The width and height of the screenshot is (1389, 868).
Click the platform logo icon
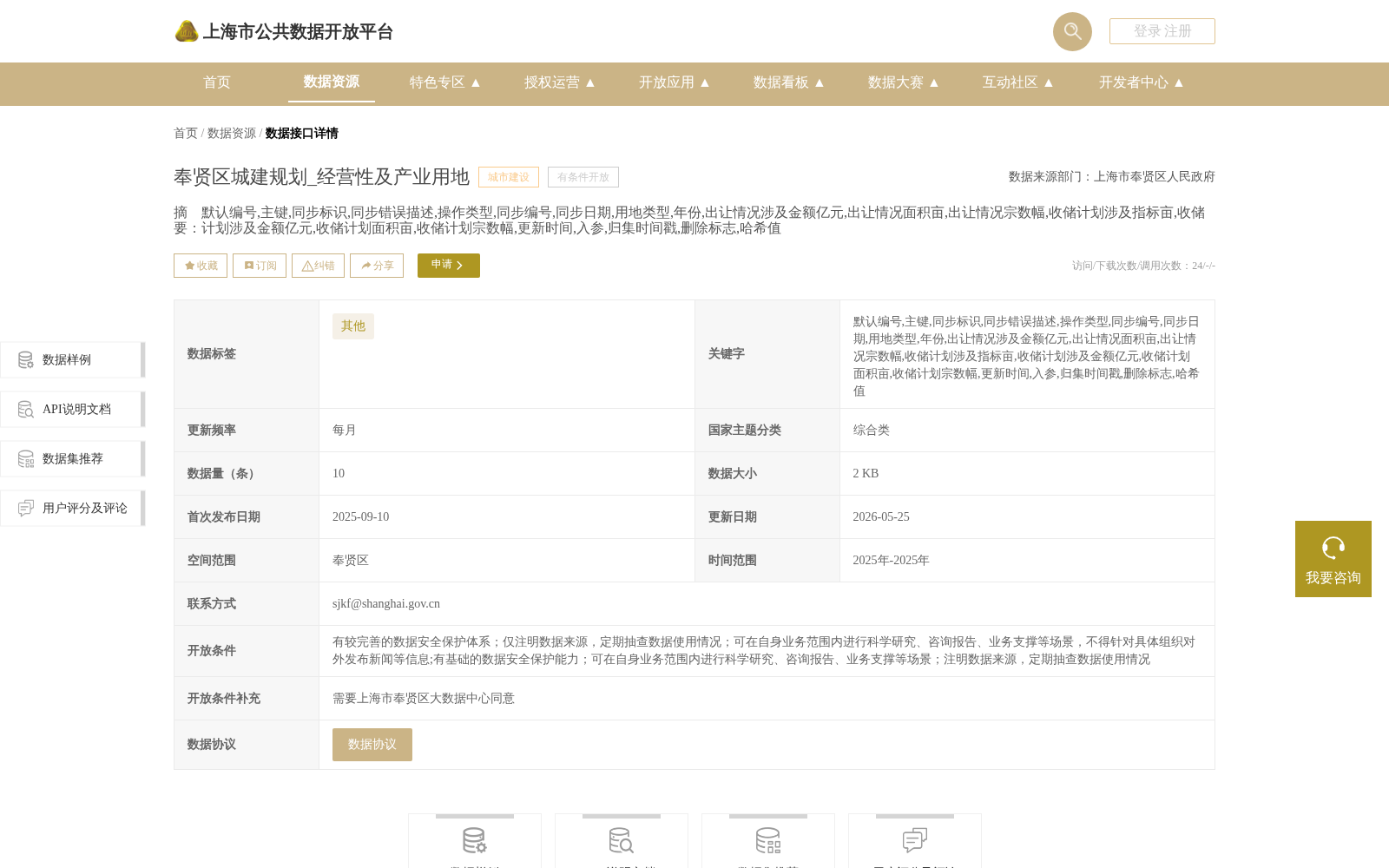tap(187, 31)
